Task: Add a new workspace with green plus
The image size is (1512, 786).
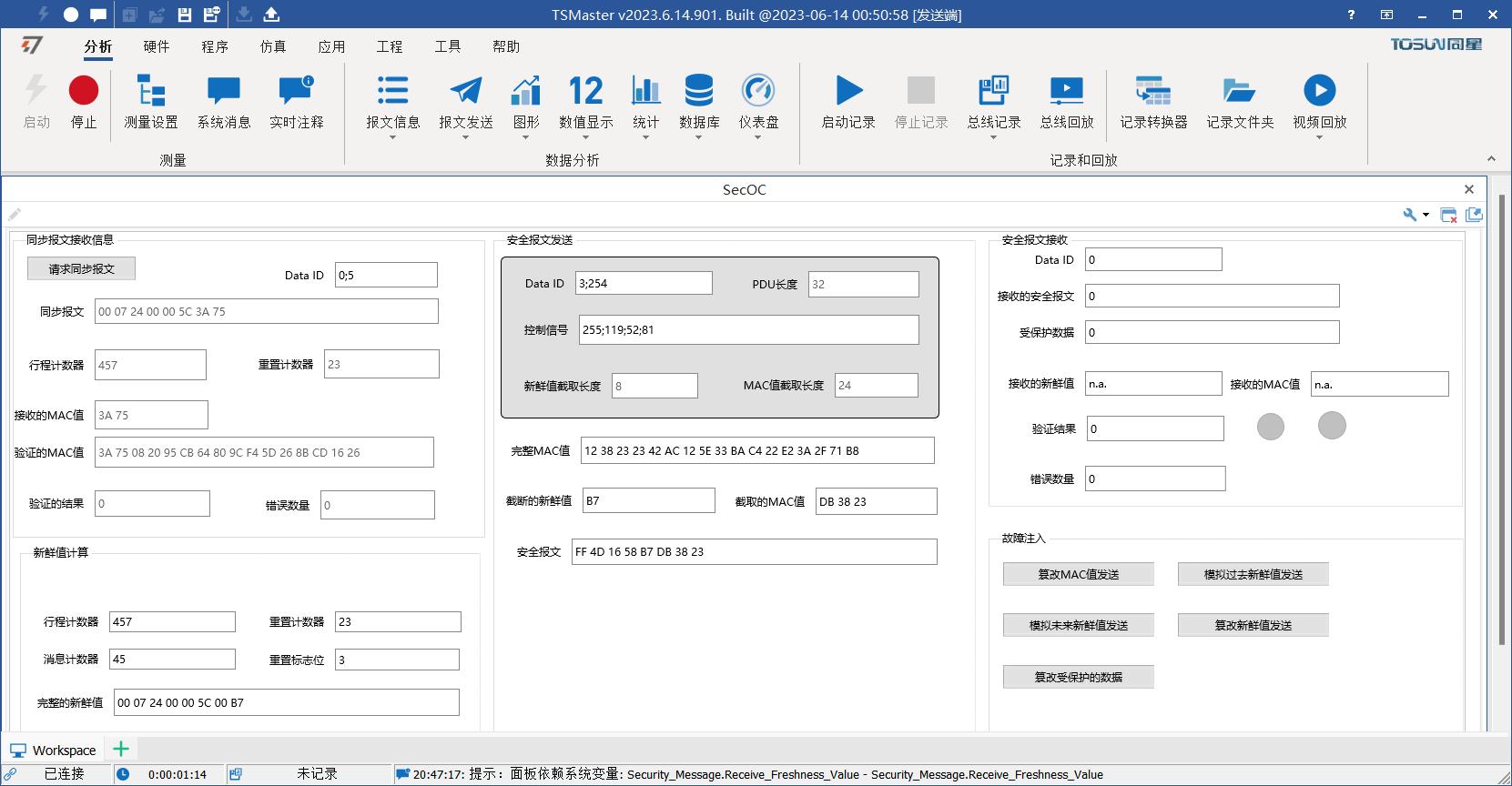Action: tap(121, 750)
